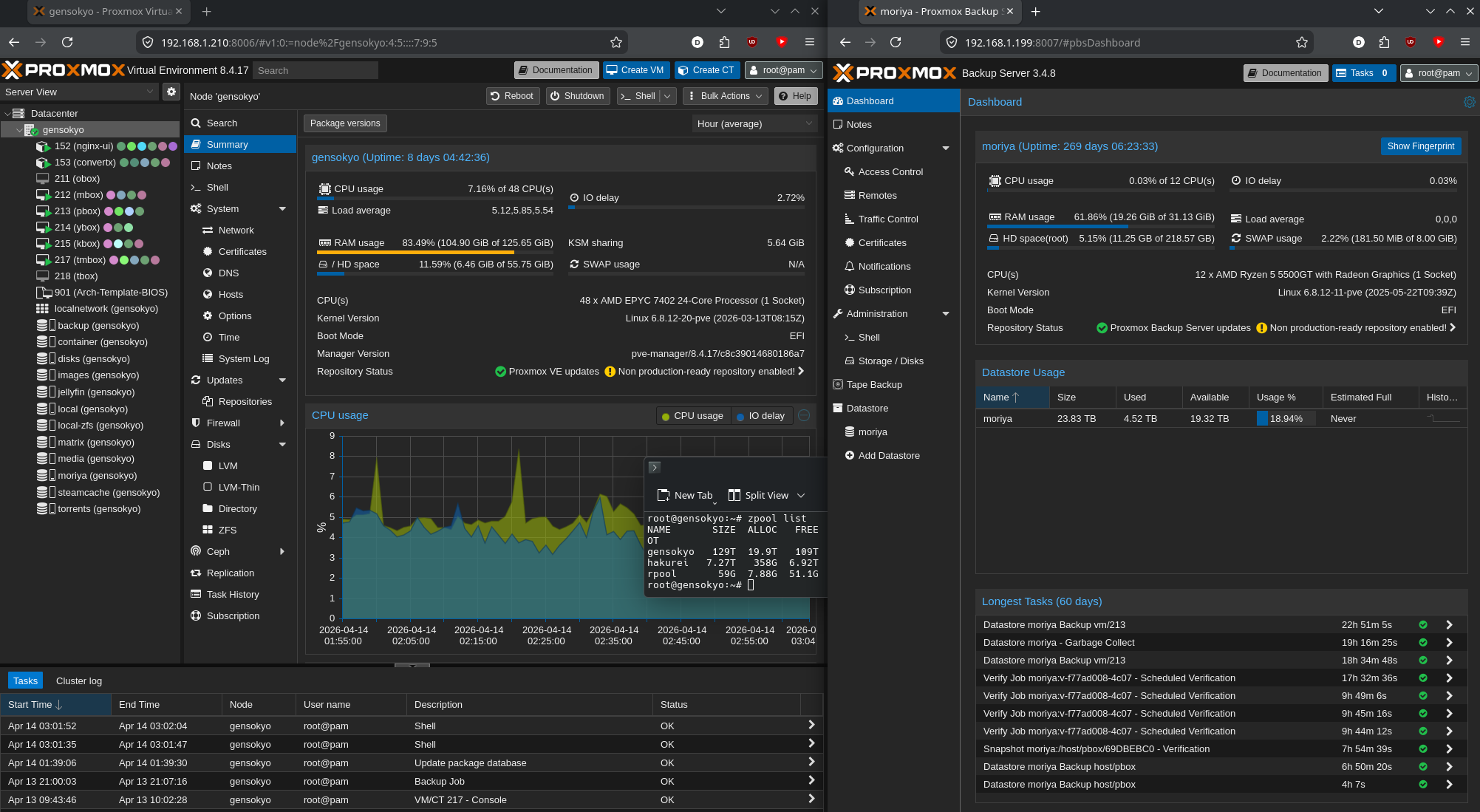Click the Server View settings gear icon
1480x812 pixels.
pos(171,92)
